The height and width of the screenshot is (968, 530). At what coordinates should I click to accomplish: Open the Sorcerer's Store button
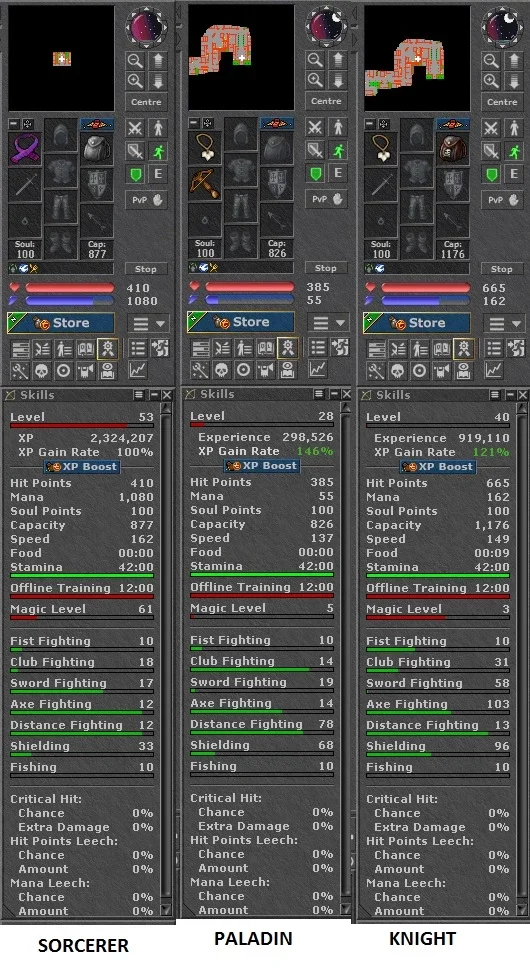(x=60, y=323)
